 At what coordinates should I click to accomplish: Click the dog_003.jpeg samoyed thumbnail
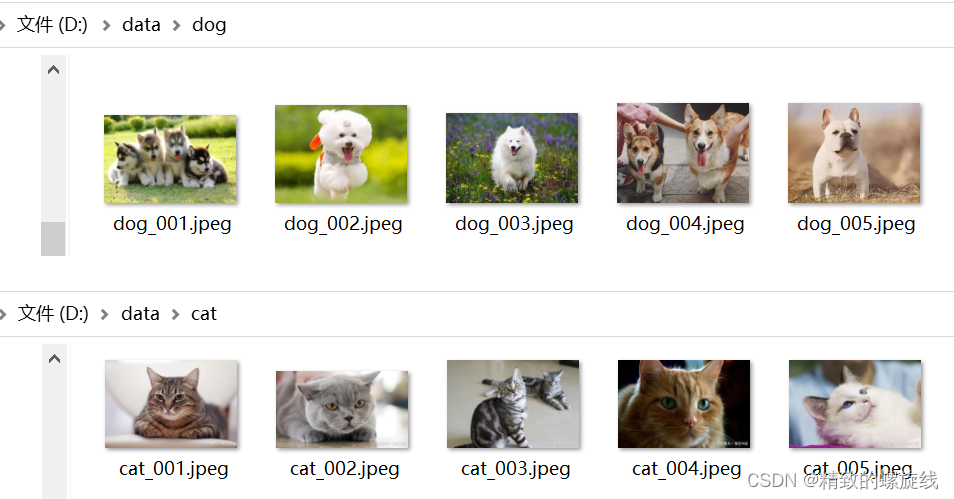tap(512, 158)
